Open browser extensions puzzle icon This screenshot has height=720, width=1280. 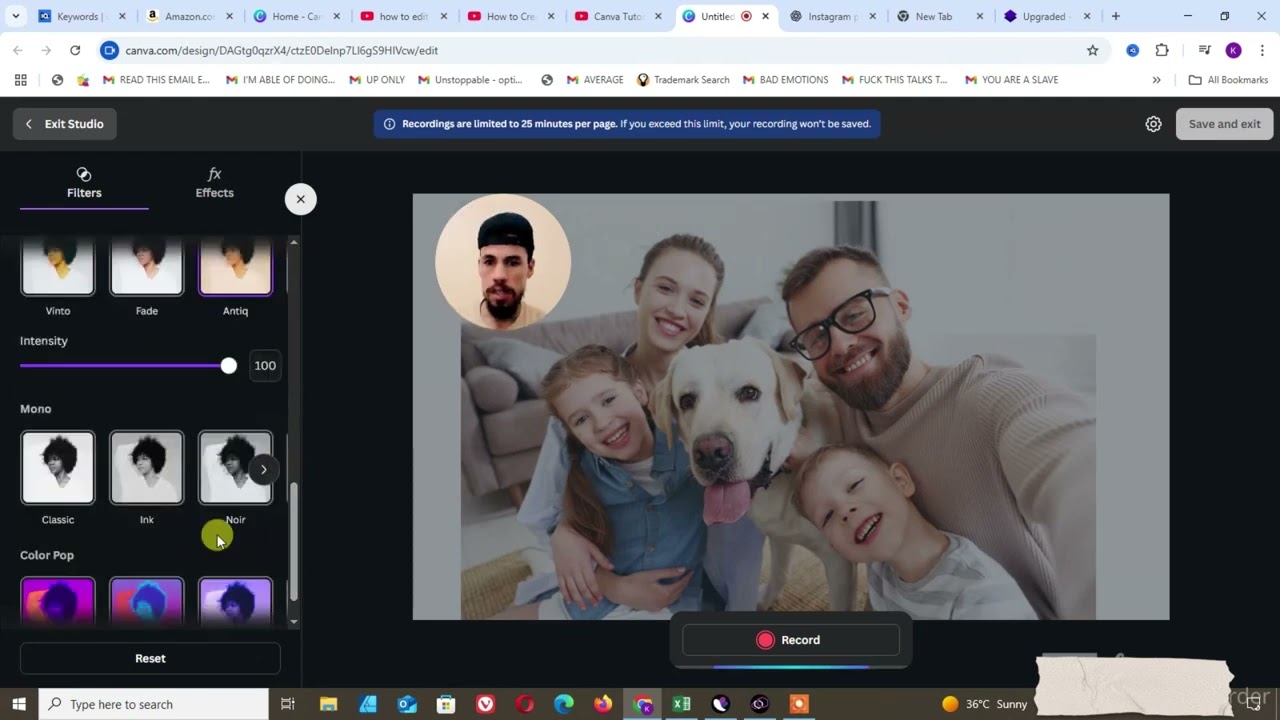pyautogui.click(x=1162, y=50)
